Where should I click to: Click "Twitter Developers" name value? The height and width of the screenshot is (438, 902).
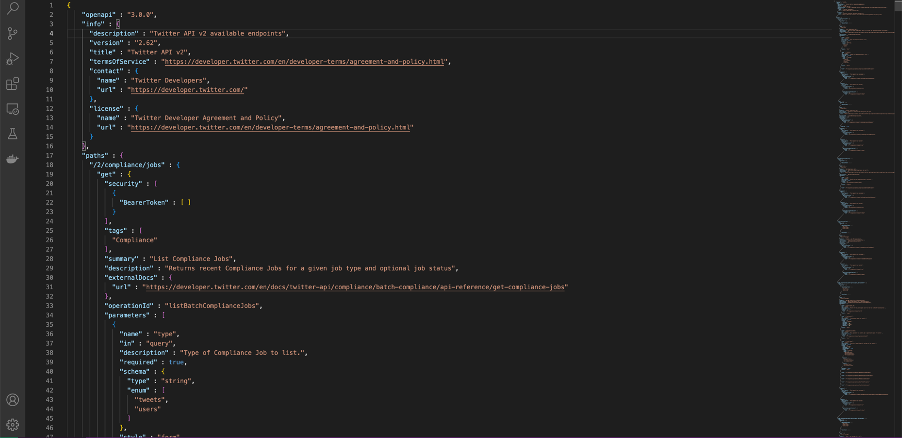(170, 80)
